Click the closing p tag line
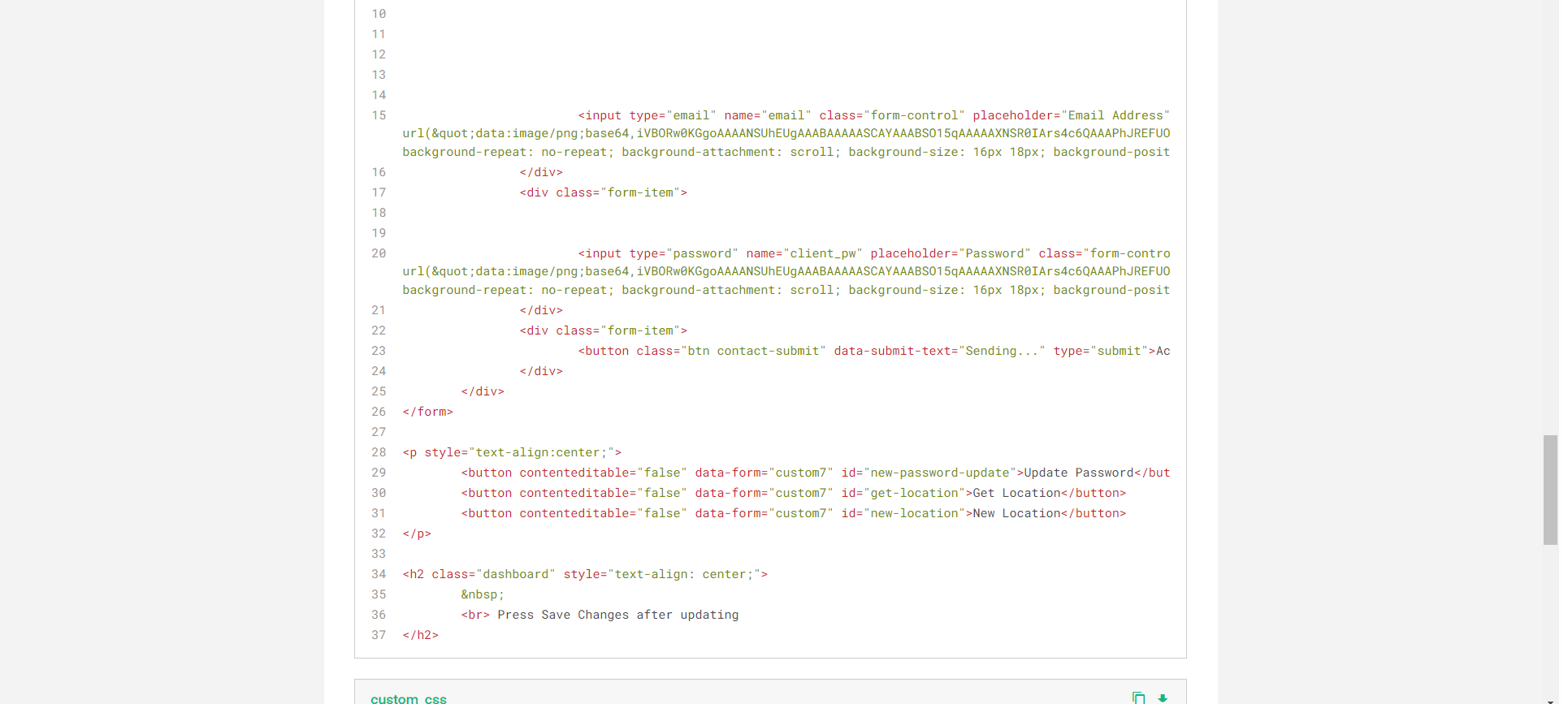 click(x=417, y=533)
